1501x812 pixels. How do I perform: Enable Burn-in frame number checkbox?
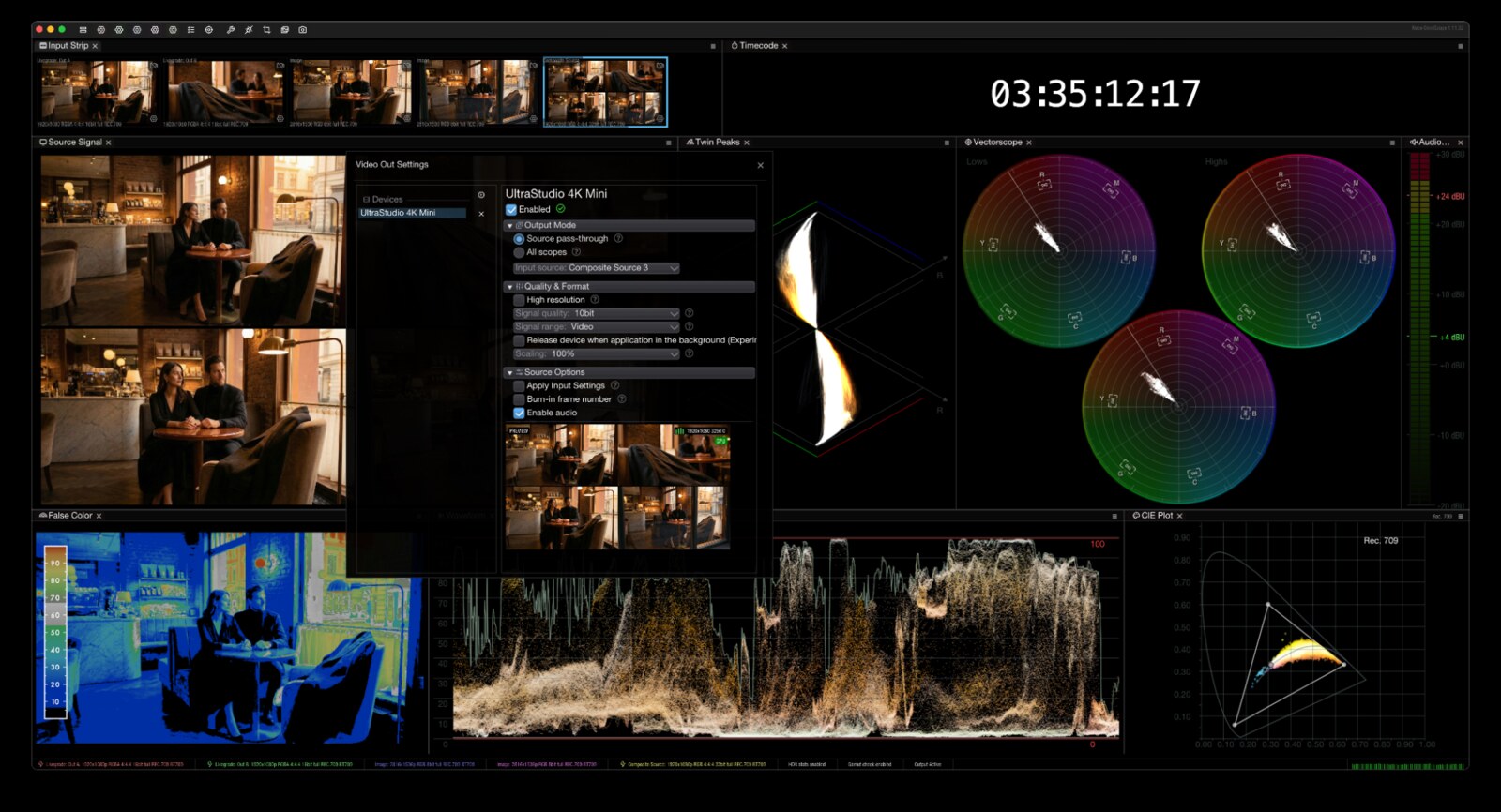tap(519, 399)
